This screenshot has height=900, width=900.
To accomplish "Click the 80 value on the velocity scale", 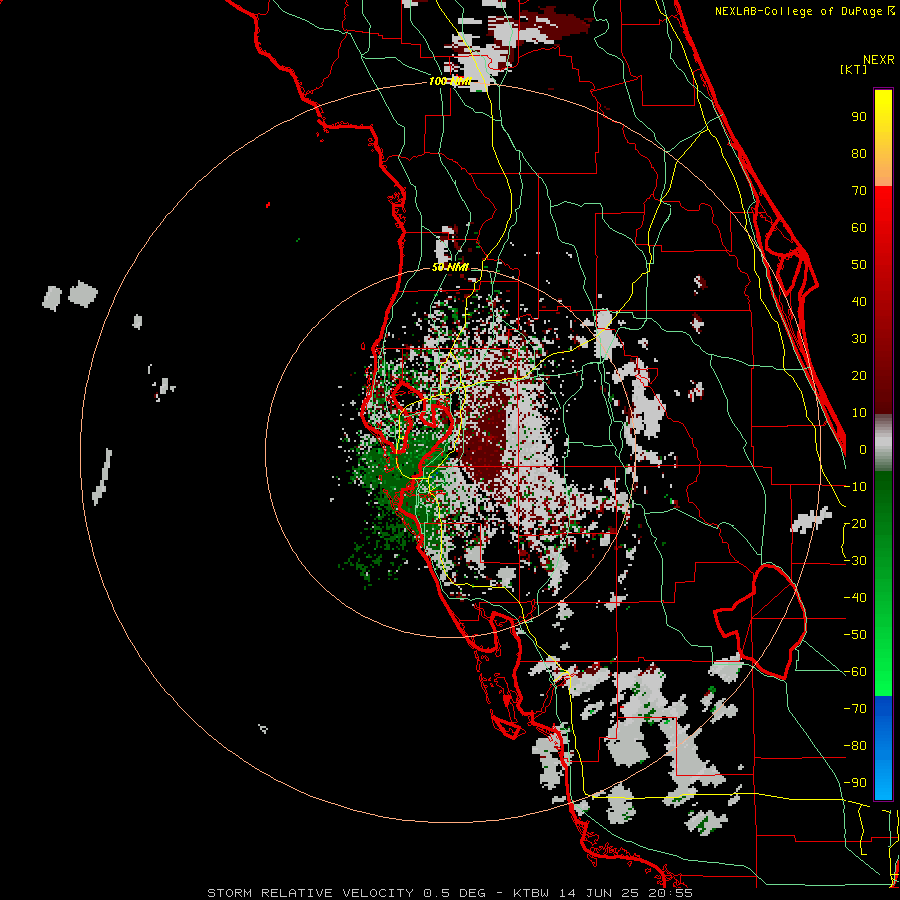I will (859, 154).
